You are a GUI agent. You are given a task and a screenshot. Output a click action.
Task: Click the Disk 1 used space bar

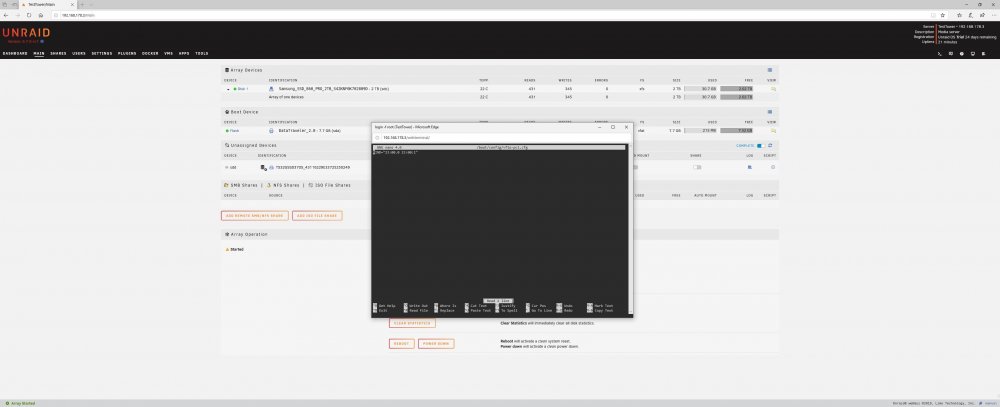[701, 89]
